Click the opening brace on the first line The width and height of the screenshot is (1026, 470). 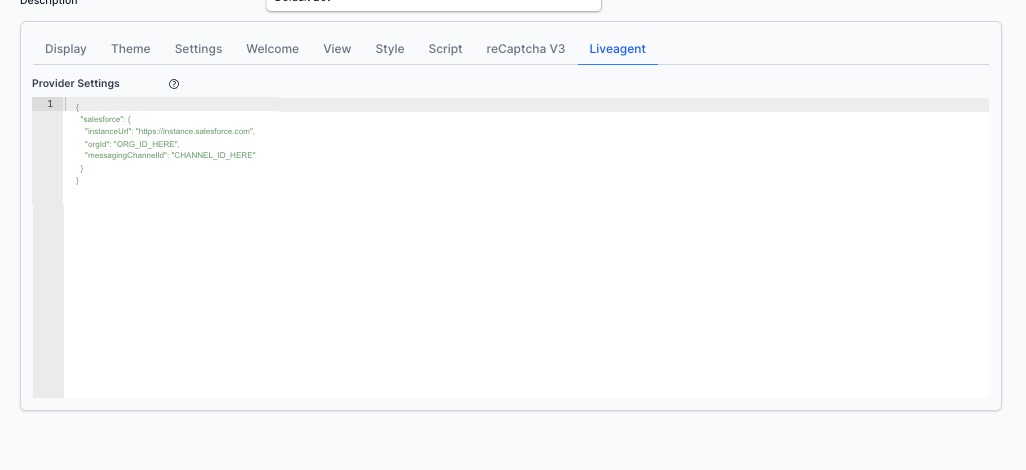pyautogui.click(x=77, y=107)
